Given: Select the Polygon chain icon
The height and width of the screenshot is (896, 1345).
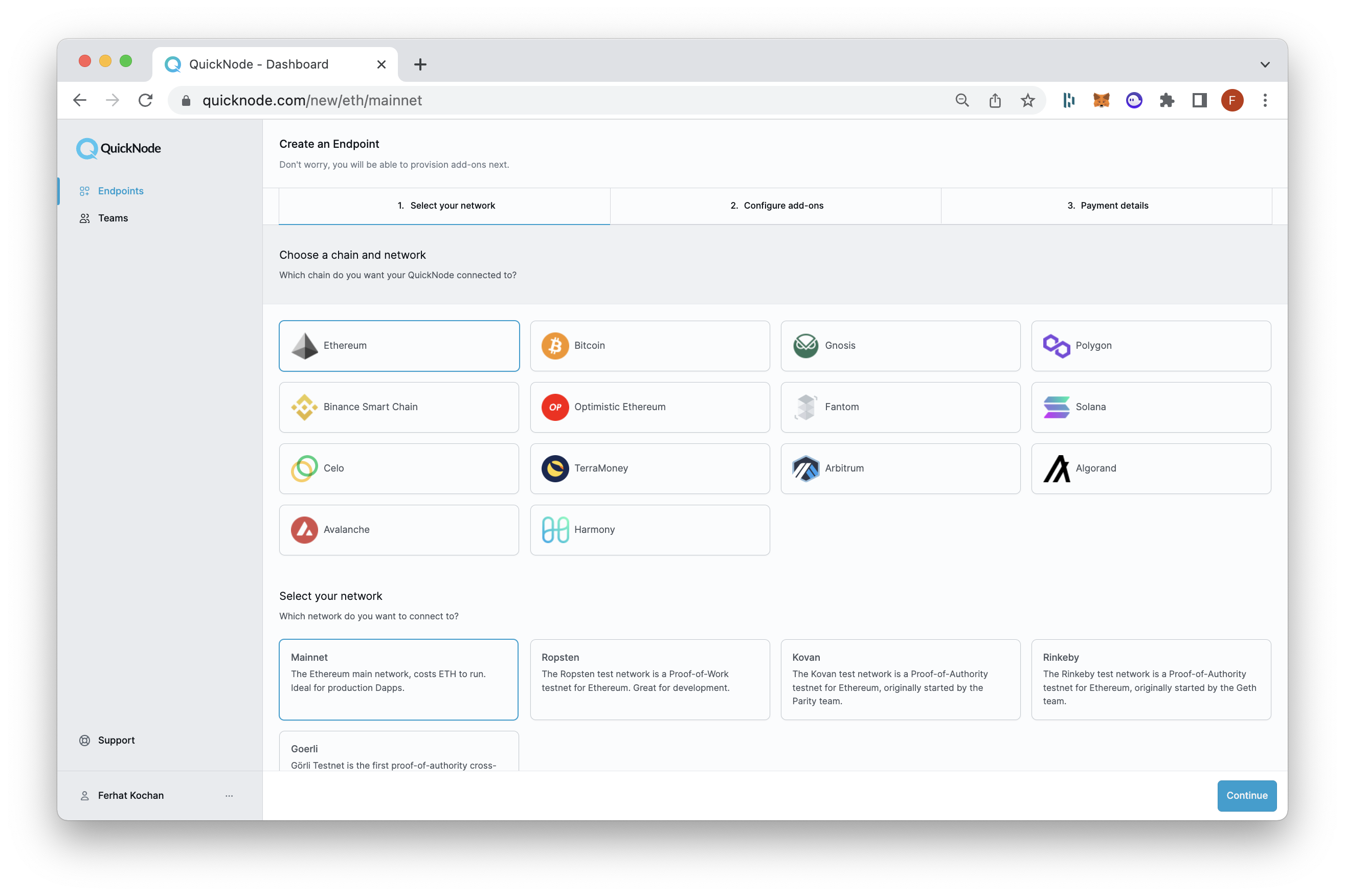Looking at the screenshot, I should coord(1056,345).
